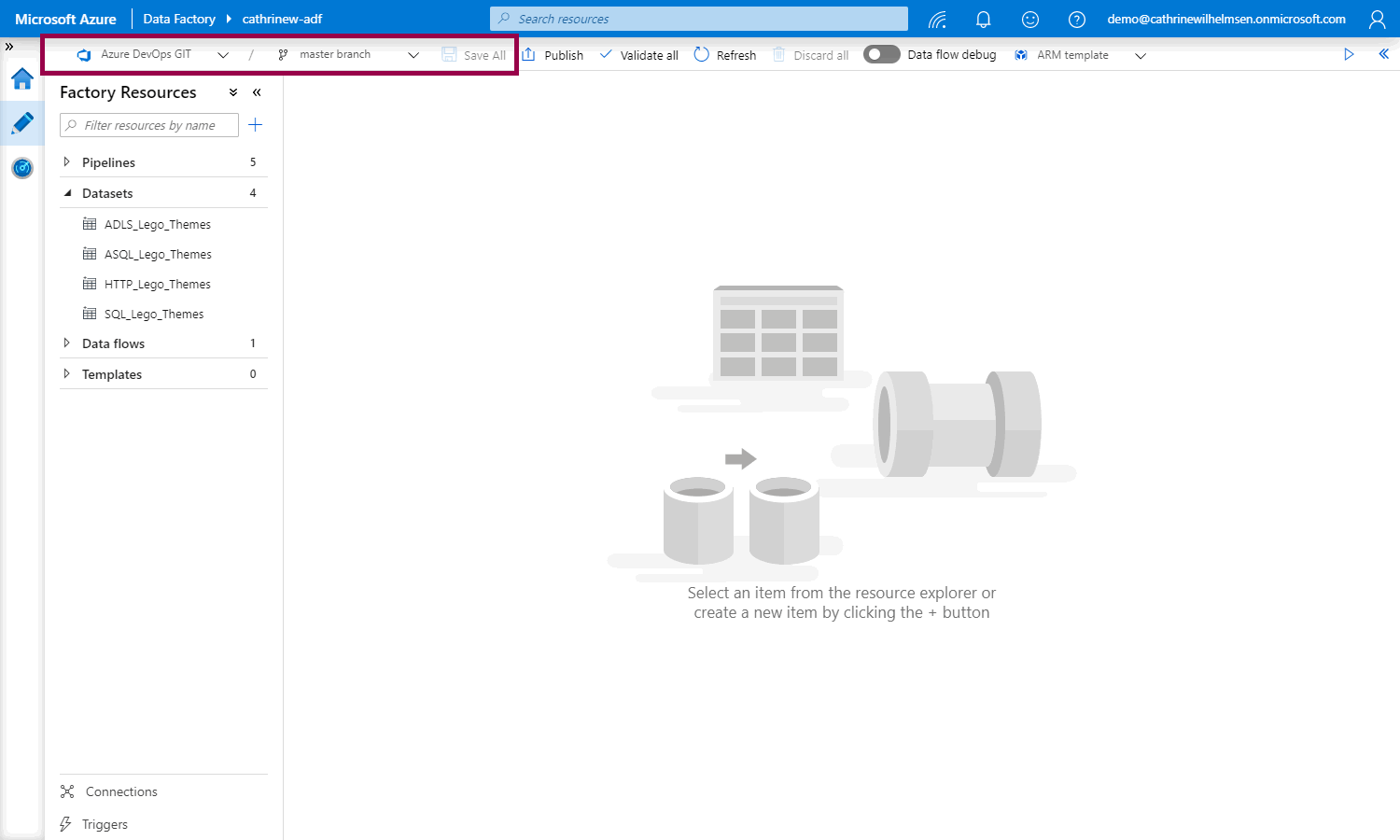Click the Publish button
Image resolution: width=1400 pixels, height=840 pixels.
pyautogui.click(x=553, y=55)
